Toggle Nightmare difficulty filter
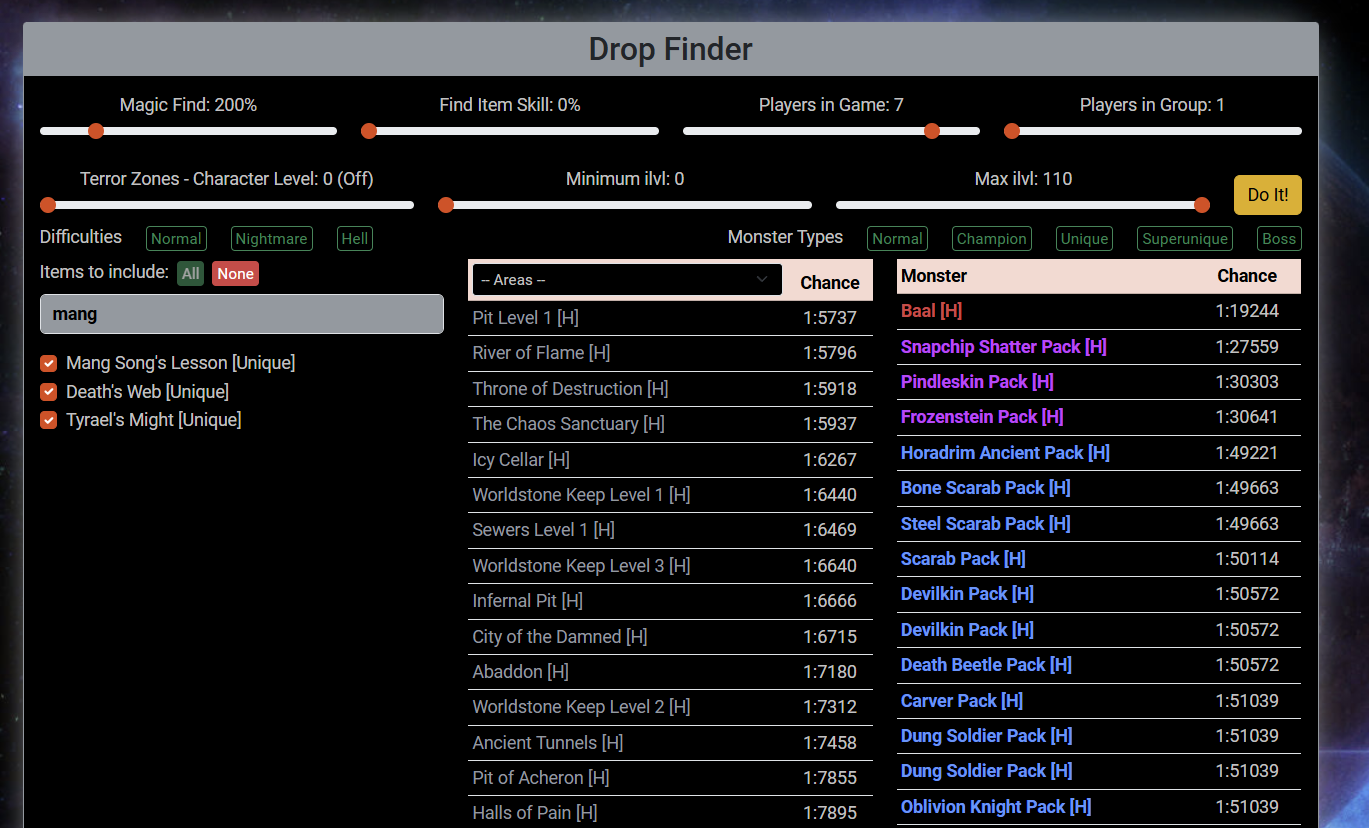1369x828 pixels. [x=271, y=239]
